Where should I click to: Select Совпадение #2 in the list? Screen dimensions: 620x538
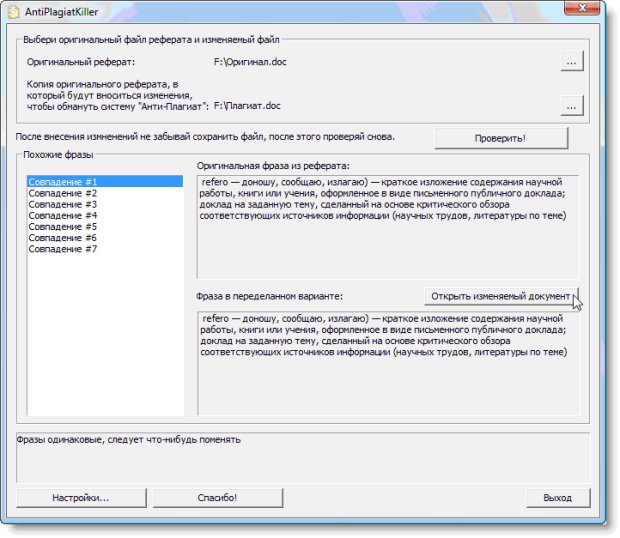[x=105, y=193]
